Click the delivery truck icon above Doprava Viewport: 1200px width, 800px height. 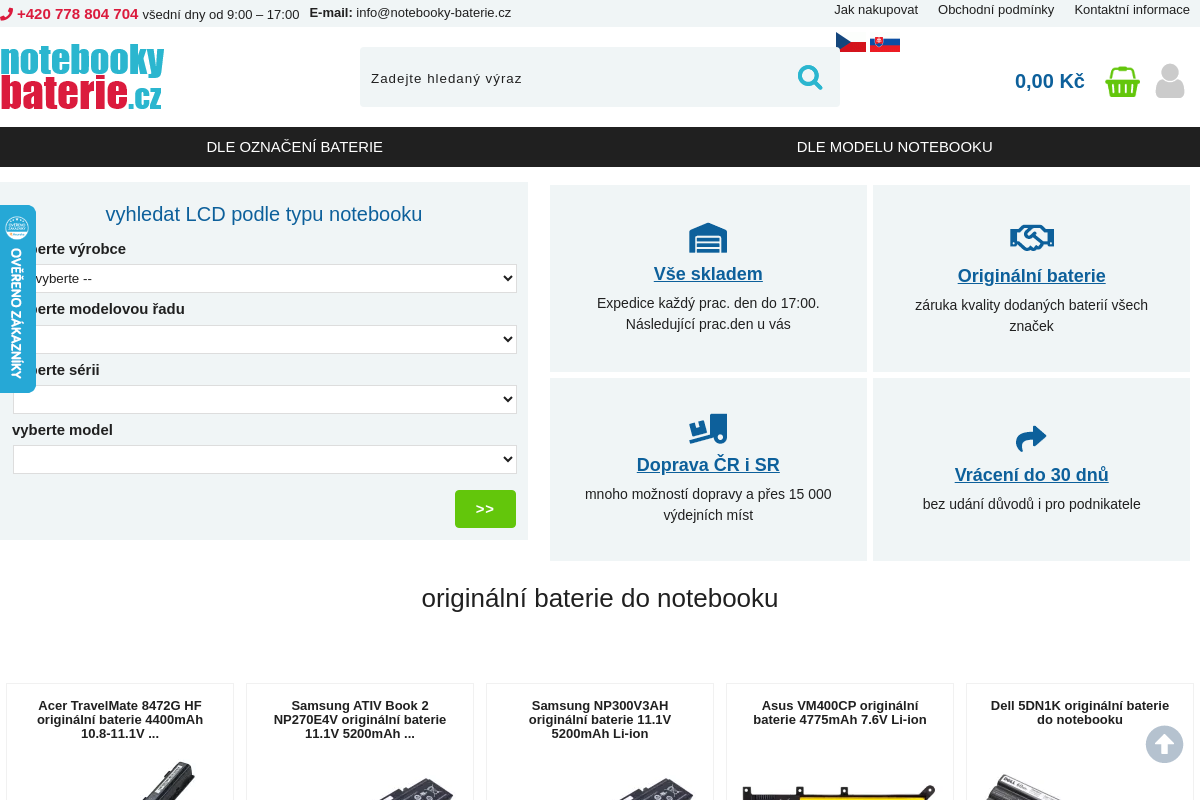[x=708, y=429]
